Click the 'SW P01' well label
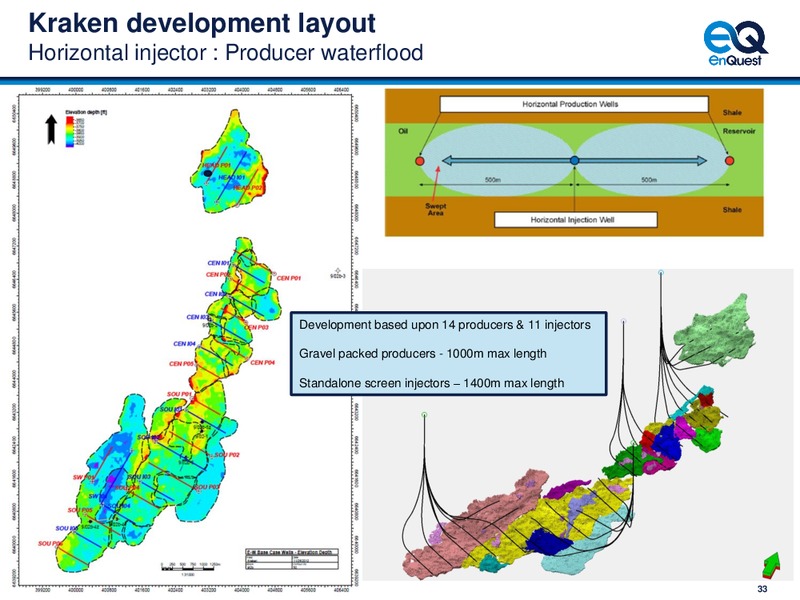 coord(84,478)
